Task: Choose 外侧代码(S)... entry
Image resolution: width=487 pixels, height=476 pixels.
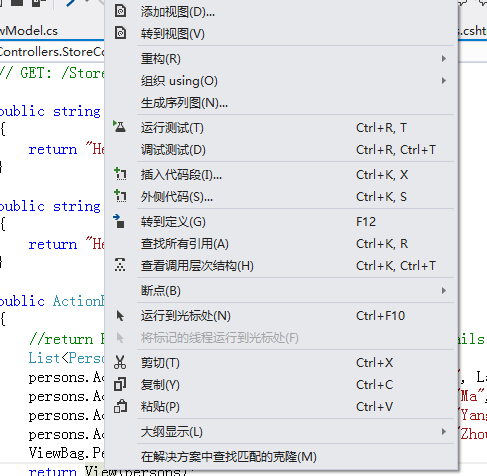Action: click(x=281, y=197)
